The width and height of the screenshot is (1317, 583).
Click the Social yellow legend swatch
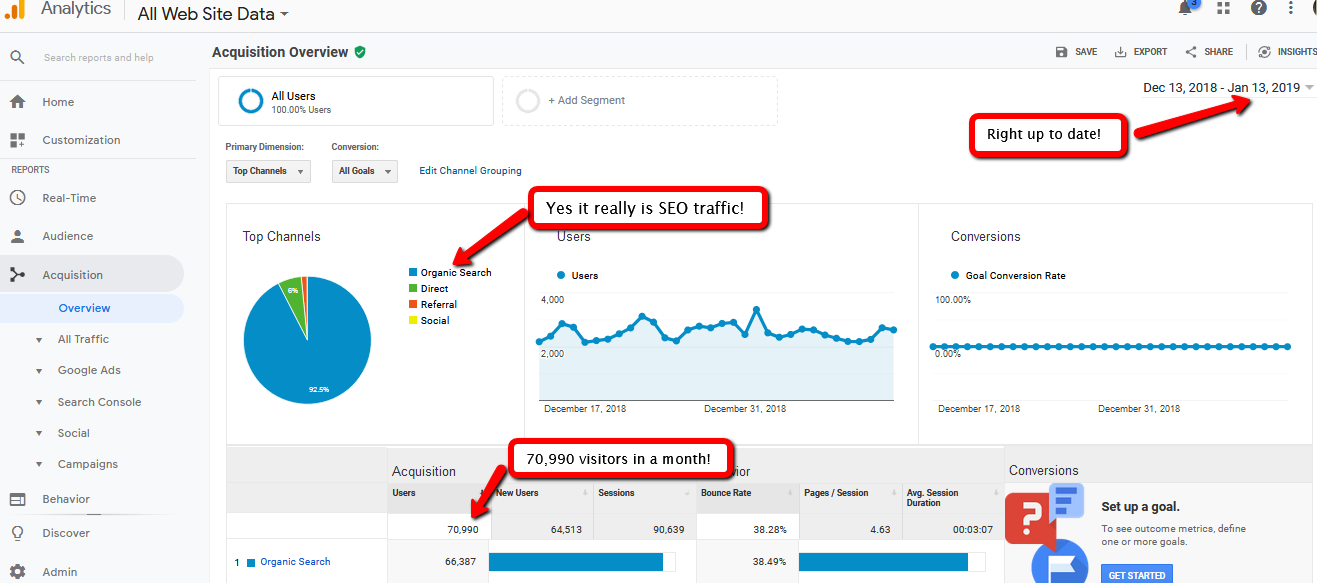click(x=413, y=321)
